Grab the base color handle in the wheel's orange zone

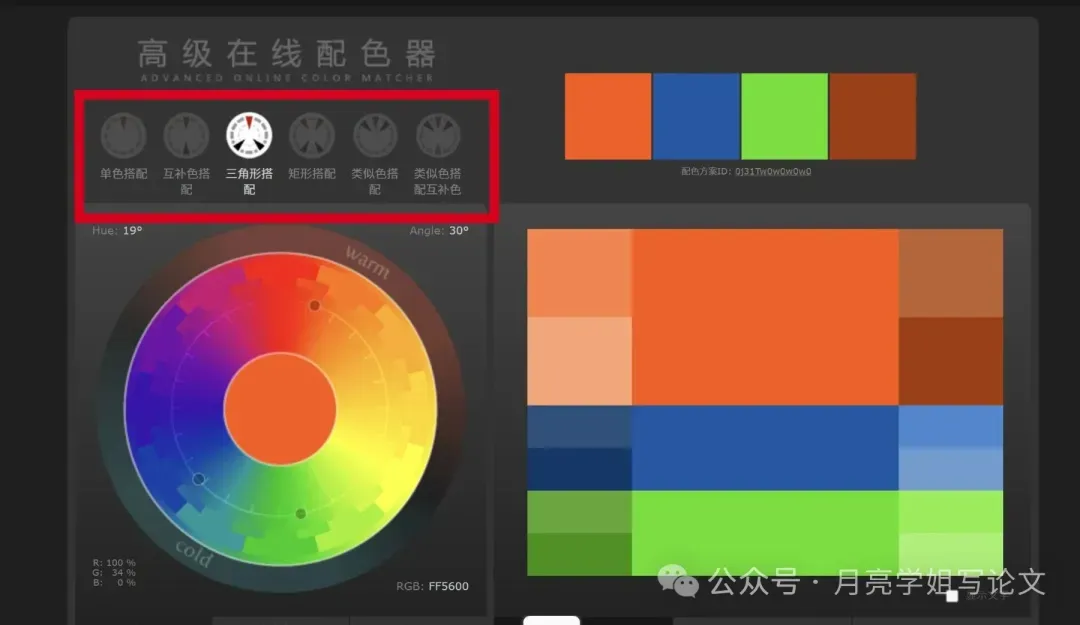click(x=314, y=305)
